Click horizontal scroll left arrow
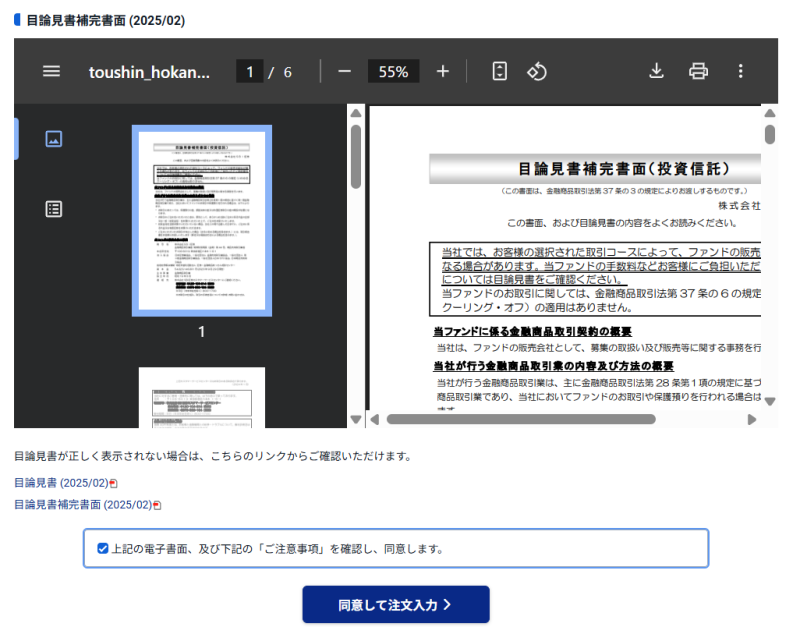 375,419
